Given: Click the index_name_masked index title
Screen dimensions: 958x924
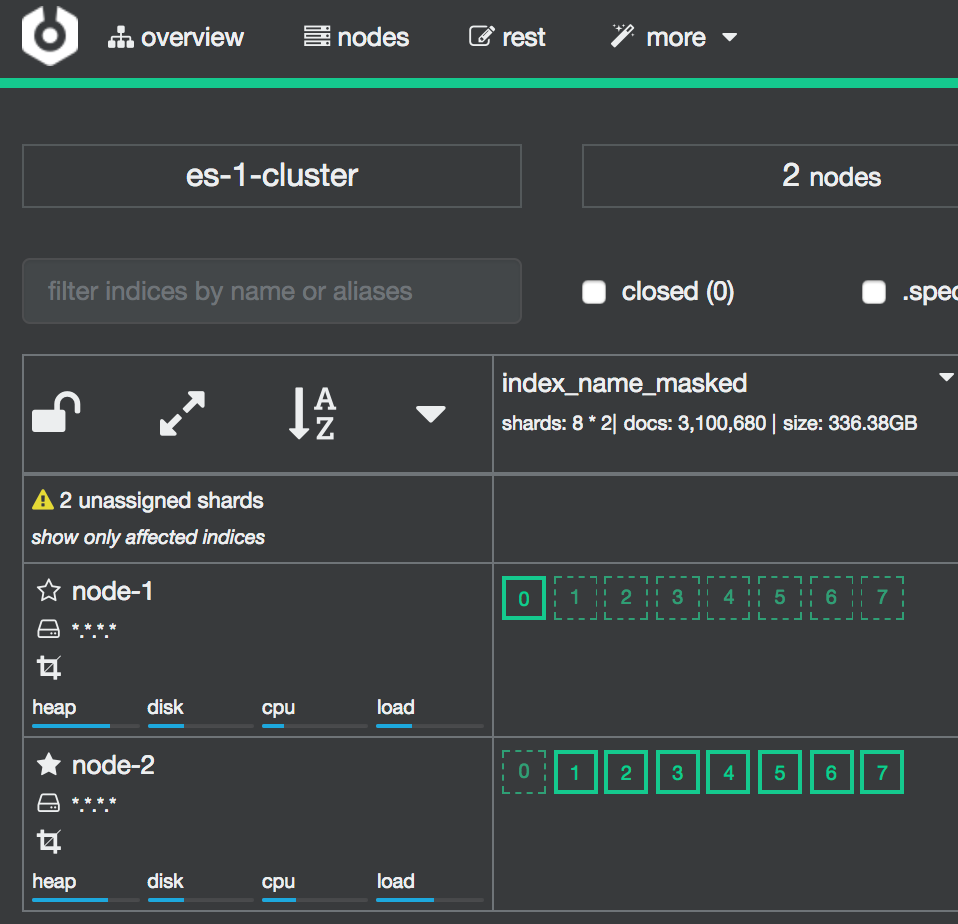Looking at the screenshot, I should pyautogui.click(x=624, y=384).
